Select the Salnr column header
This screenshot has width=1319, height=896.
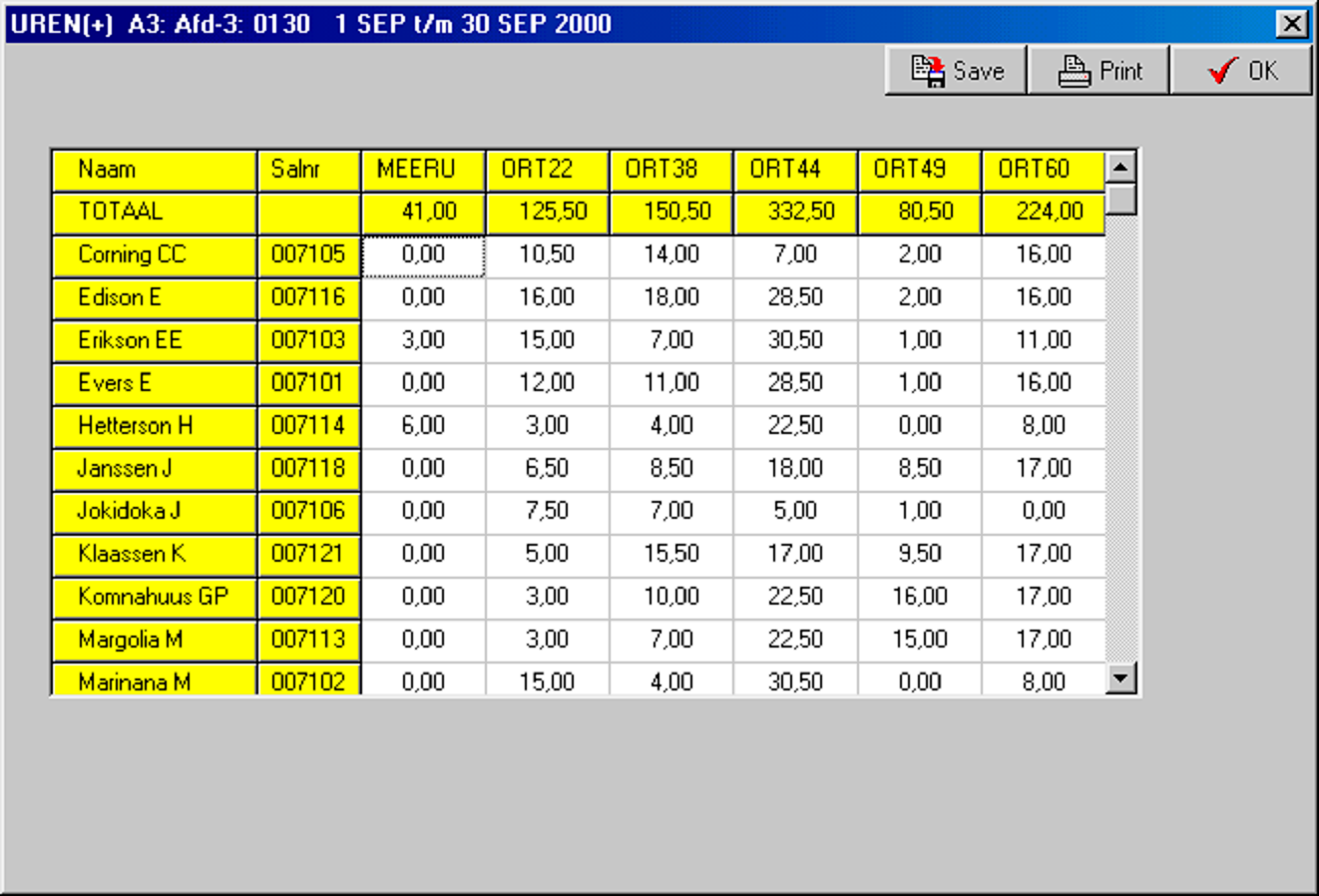[309, 170]
